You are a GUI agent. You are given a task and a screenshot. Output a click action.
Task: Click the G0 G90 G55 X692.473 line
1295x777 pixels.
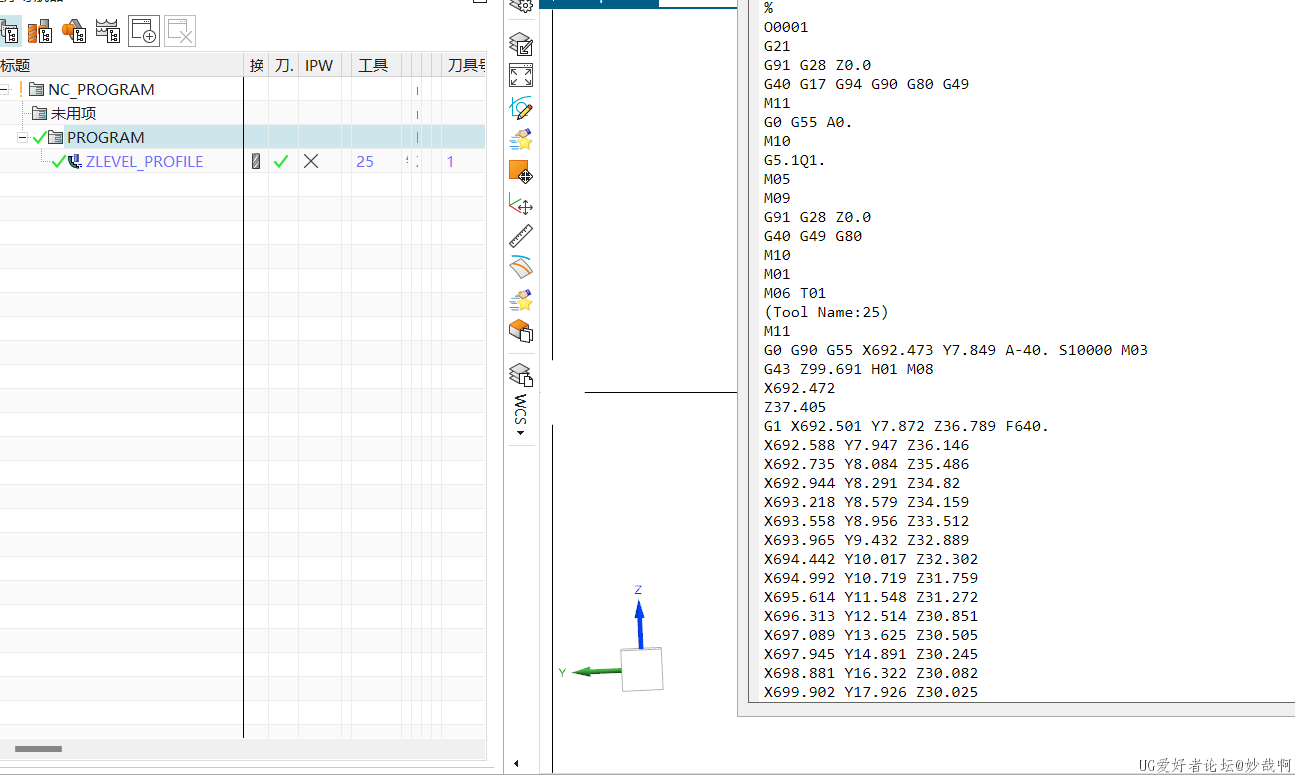point(955,350)
